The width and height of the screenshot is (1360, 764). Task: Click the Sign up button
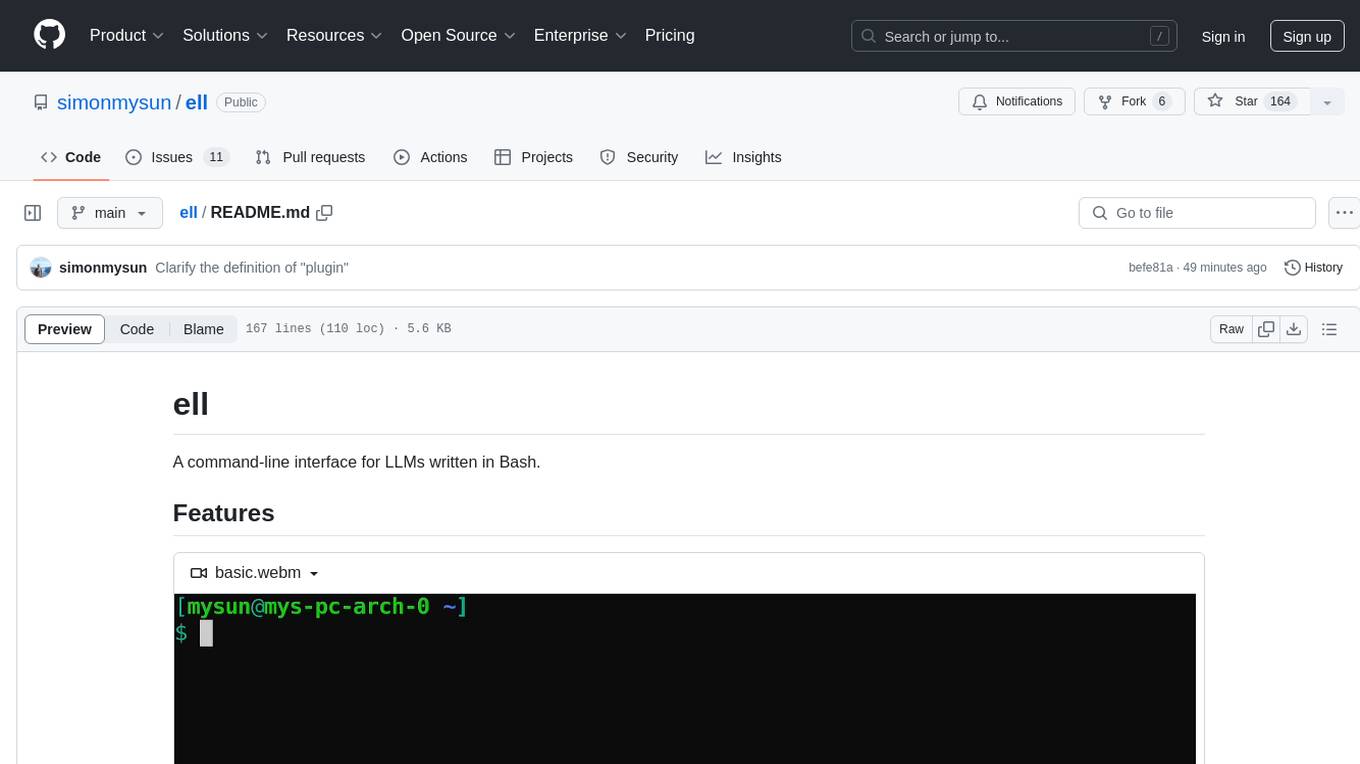tap(1307, 36)
